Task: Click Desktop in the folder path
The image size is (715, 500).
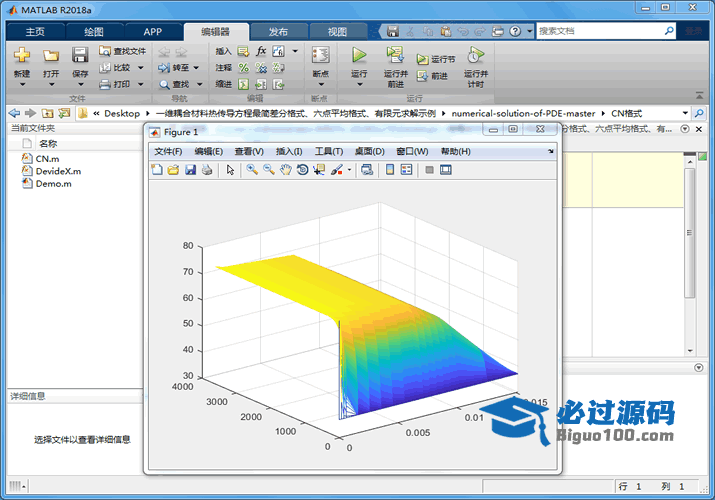Action: (x=122, y=113)
